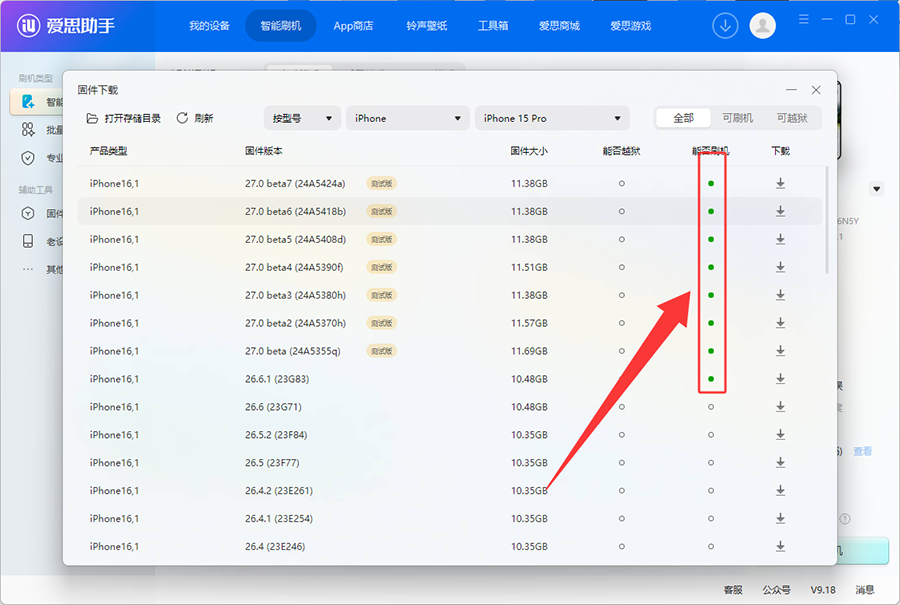Click V9.18 version in status bar

coord(823,590)
